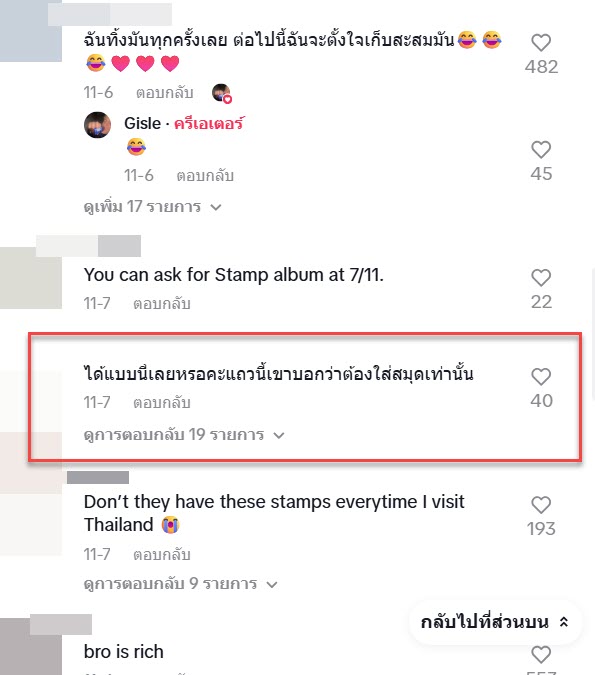This screenshot has height=675, width=595.
Task: Like the comment with 482 likes
Action: (x=541, y=43)
